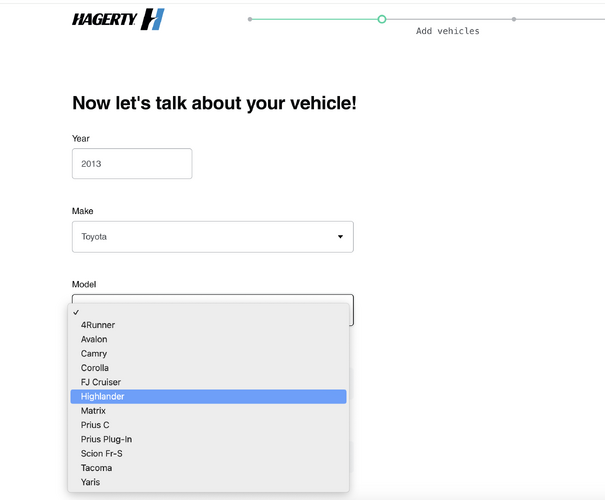Screen dimensions: 605x500
Task: Select Avalon from the model list
Action: [208, 339]
